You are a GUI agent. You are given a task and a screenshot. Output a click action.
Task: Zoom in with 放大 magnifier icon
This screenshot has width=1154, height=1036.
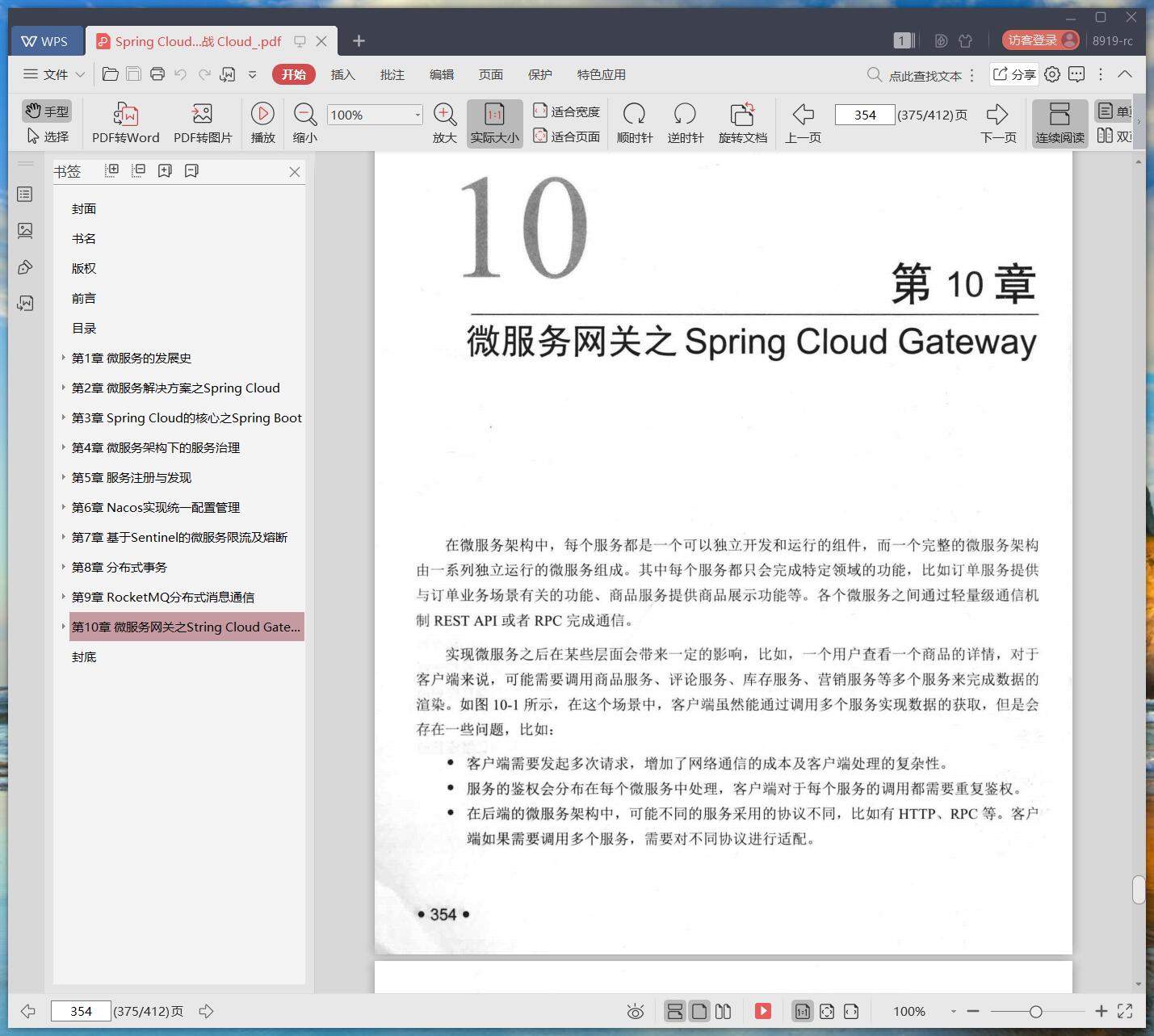pos(445,114)
